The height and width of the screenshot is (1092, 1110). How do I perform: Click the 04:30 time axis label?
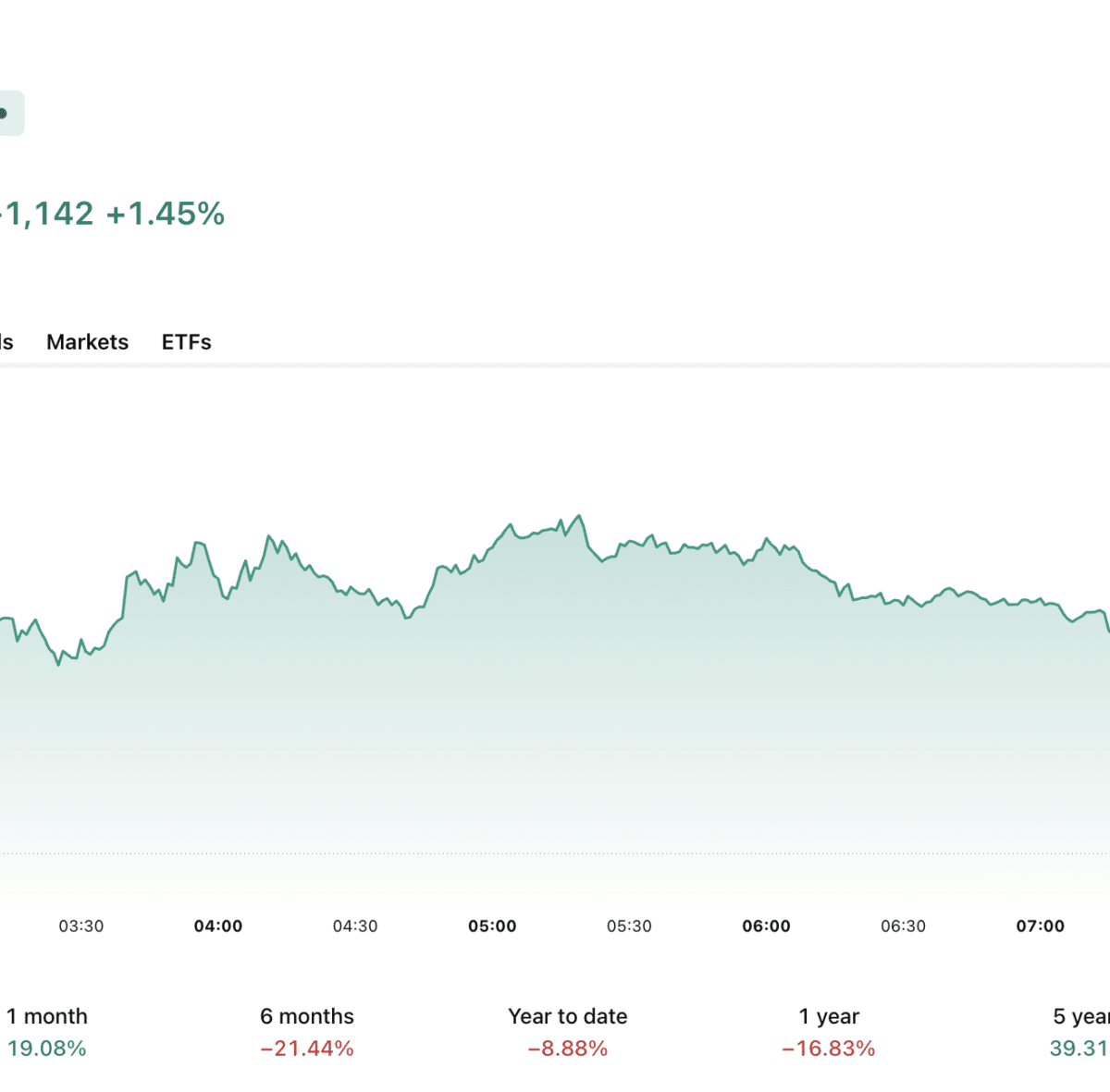355,926
